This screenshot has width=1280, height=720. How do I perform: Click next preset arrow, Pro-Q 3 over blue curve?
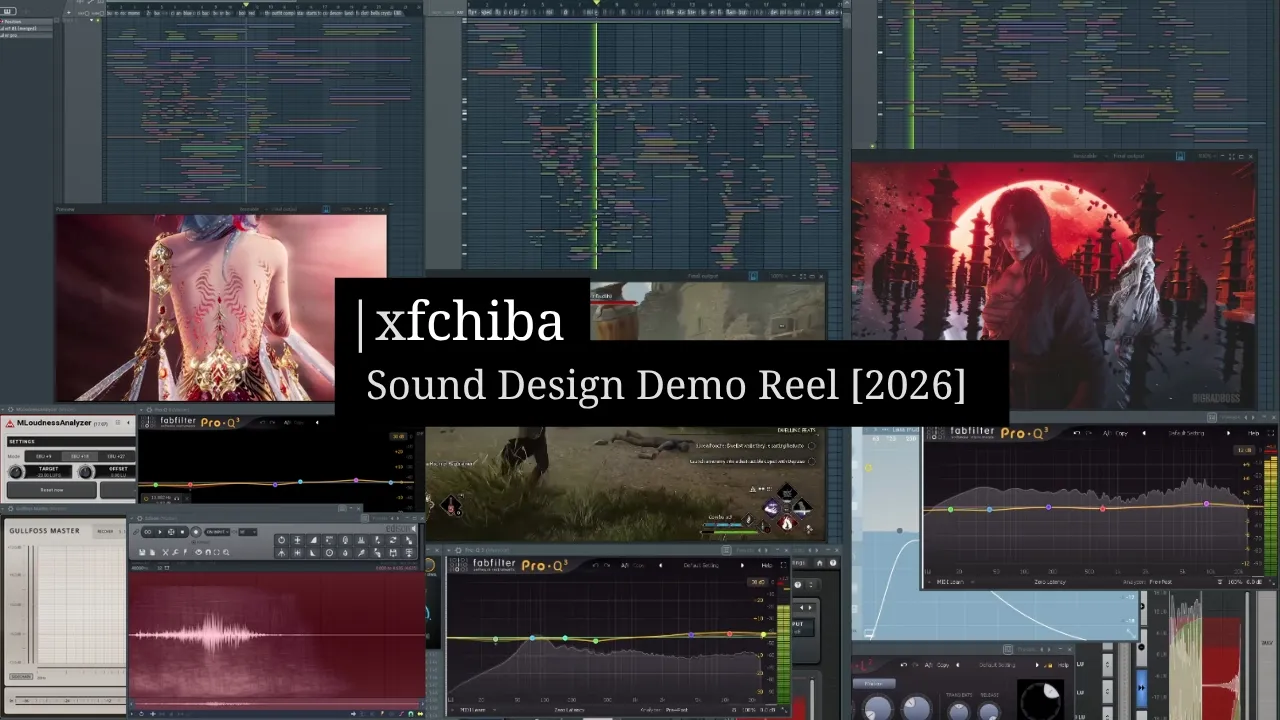[1228, 433]
